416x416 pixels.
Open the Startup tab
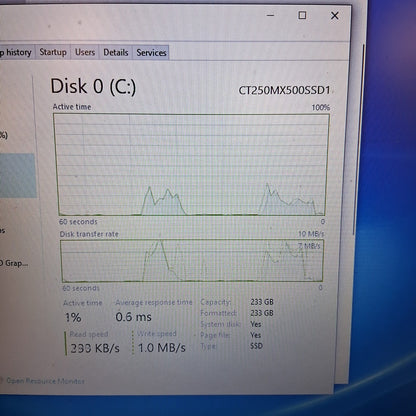point(53,52)
